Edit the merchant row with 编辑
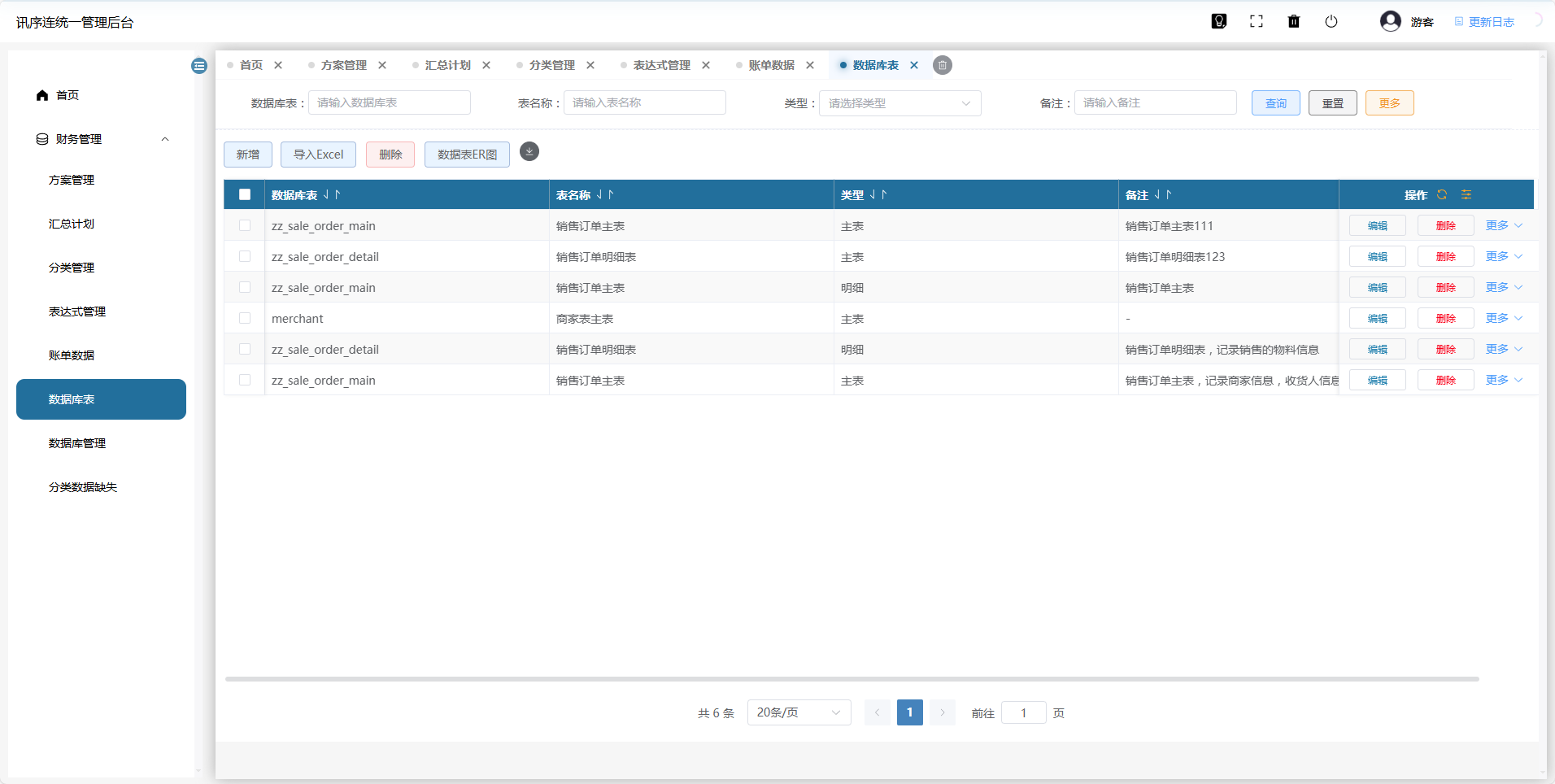This screenshot has width=1555, height=784. tap(1378, 318)
